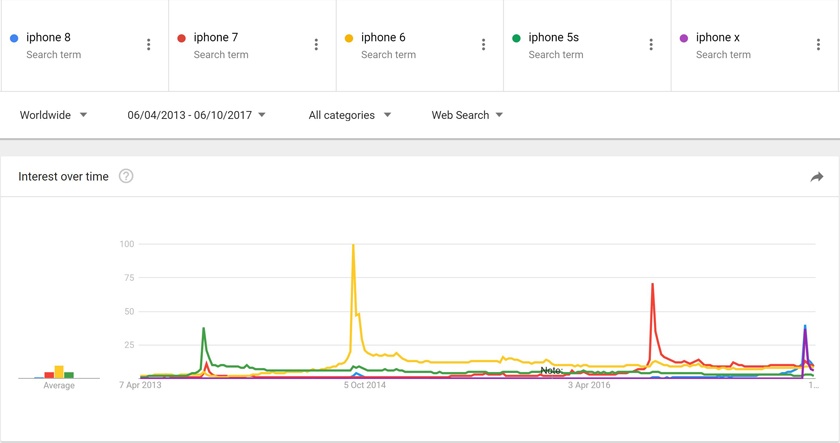Expand the All categories dropdown
The width and height of the screenshot is (840, 443).
pyautogui.click(x=349, y=115)
